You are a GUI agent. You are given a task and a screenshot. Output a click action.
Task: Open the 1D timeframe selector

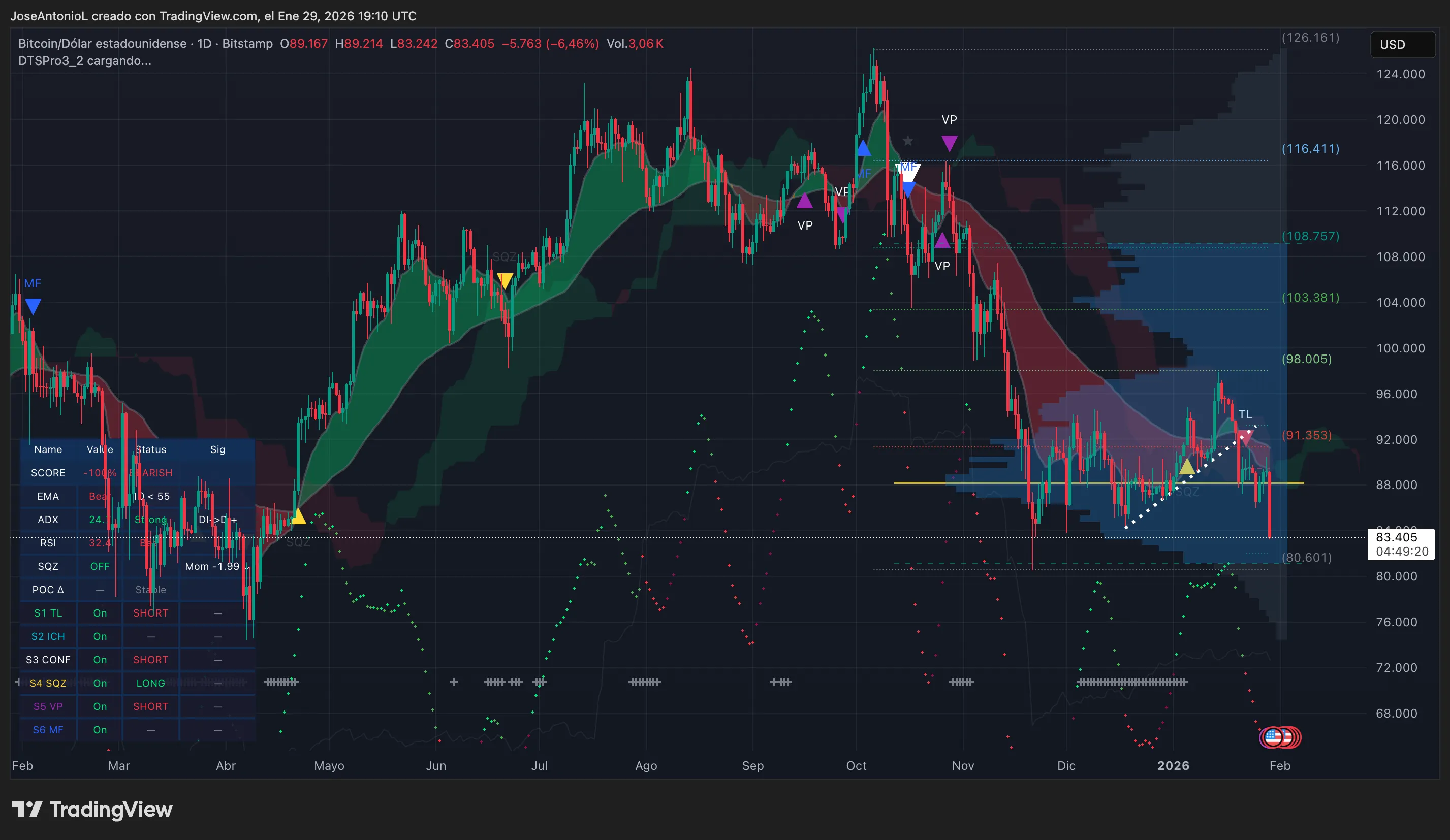click(x=203, y=43)
